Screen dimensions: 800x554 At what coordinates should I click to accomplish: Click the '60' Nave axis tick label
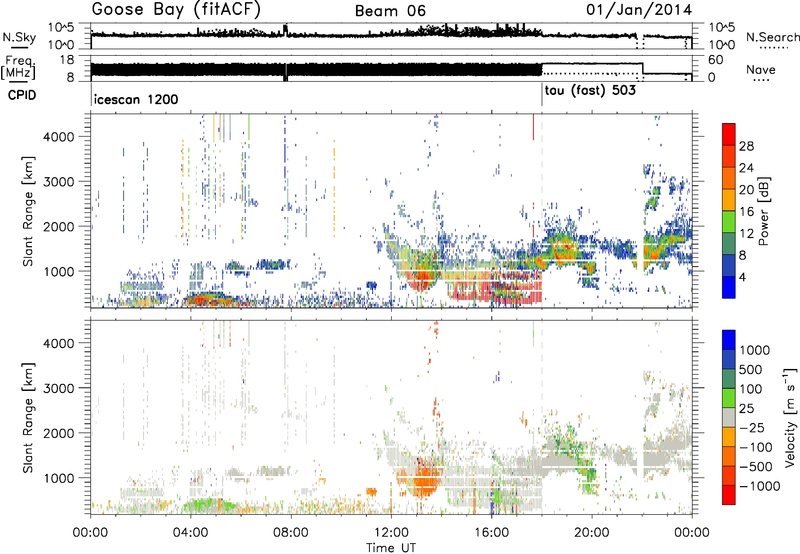pos(716,60)
